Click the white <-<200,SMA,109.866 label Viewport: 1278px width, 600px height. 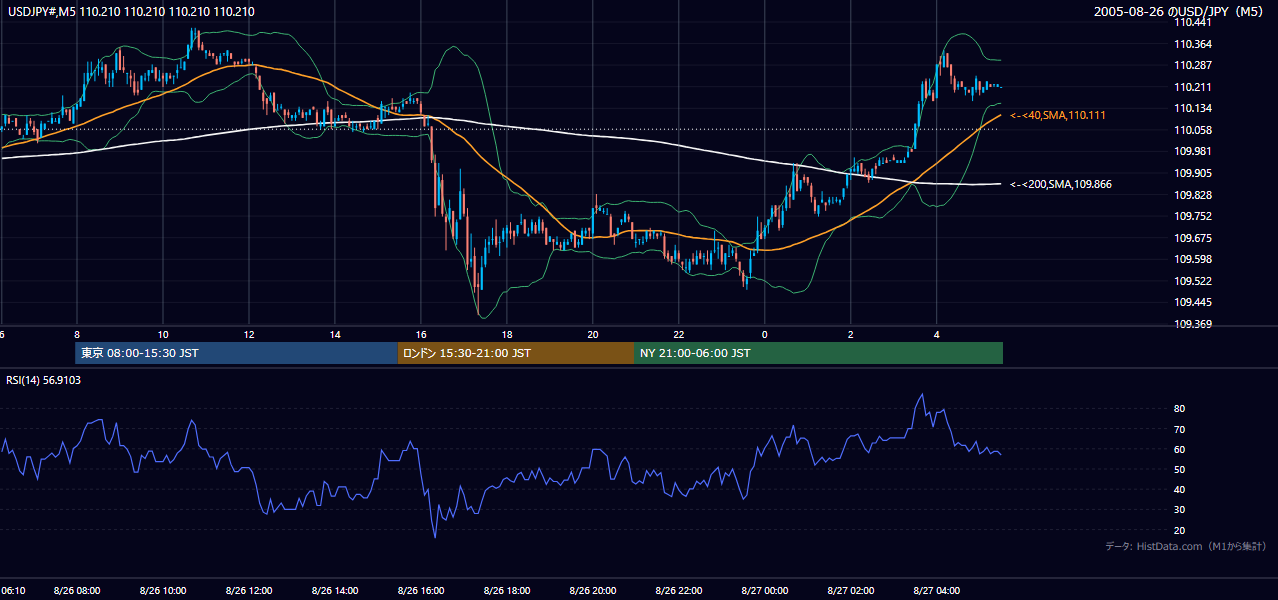click(x=1060, y=184)
